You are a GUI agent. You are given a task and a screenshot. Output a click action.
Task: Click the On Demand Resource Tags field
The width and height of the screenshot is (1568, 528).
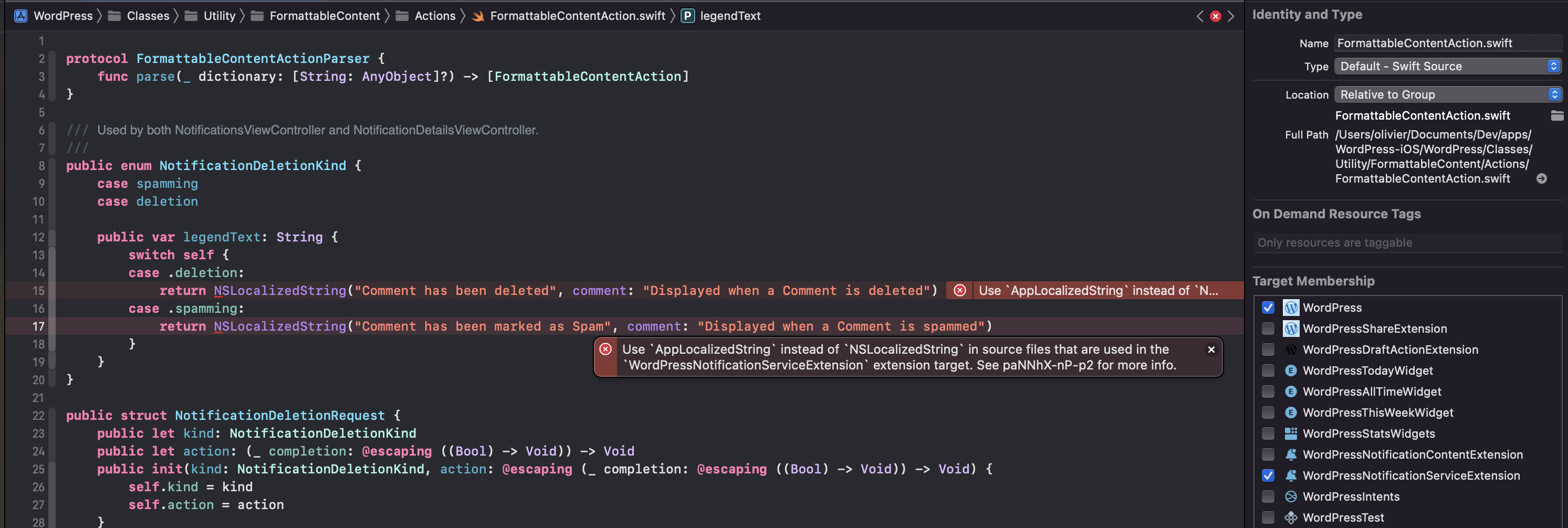(1408, 242)
